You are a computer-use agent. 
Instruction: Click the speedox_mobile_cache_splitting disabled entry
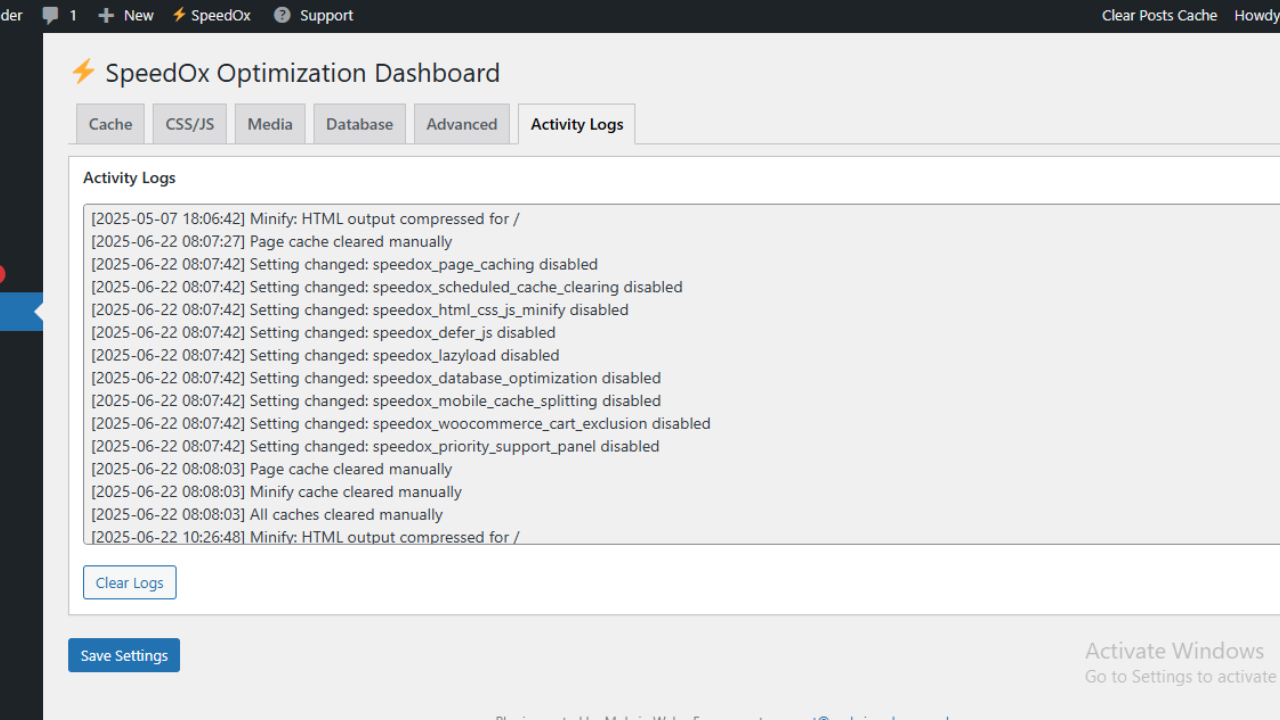coord(376,401)
